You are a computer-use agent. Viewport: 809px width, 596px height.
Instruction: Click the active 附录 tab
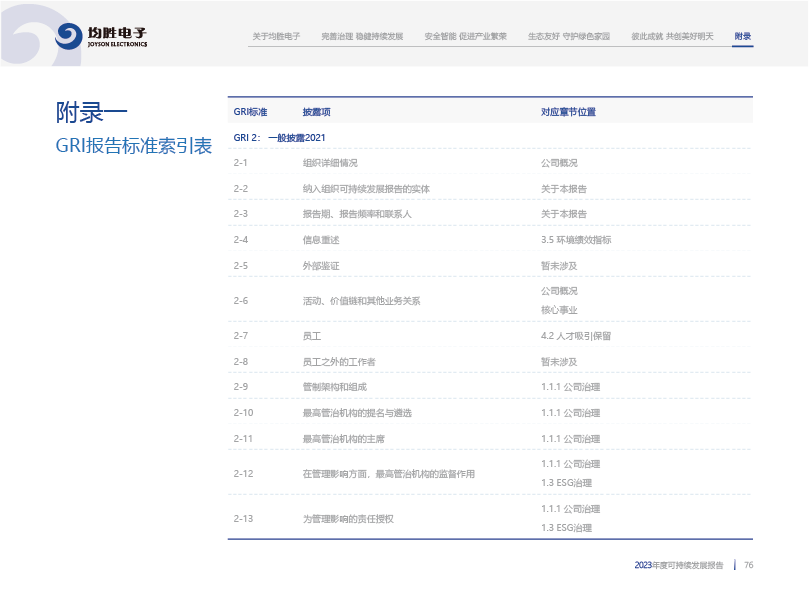pos(742,36)
